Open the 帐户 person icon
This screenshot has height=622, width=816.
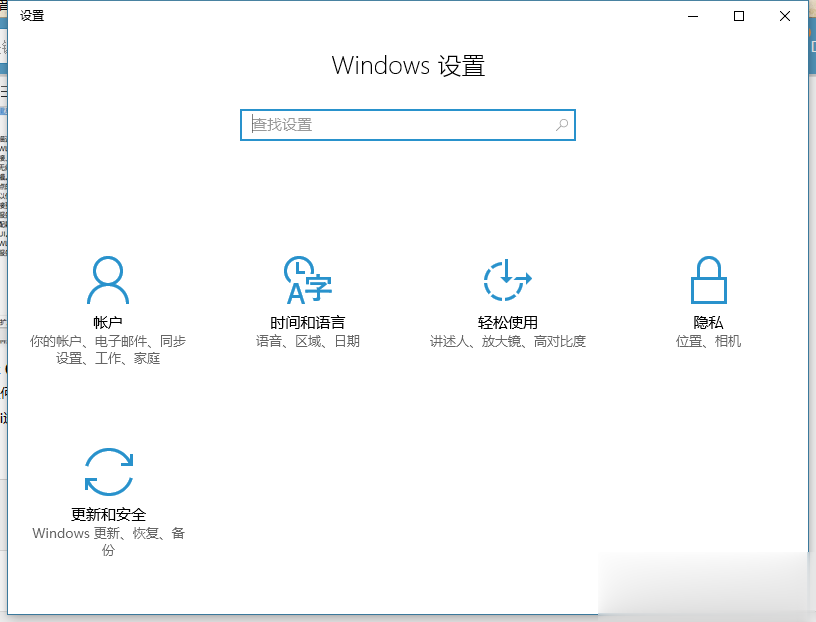point(108,277)
